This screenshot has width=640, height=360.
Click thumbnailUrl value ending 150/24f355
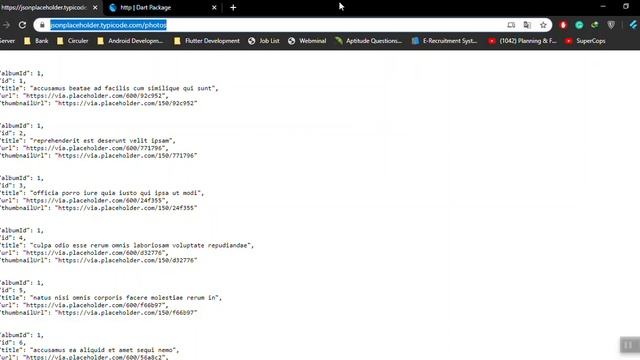(x=126, y=208)
